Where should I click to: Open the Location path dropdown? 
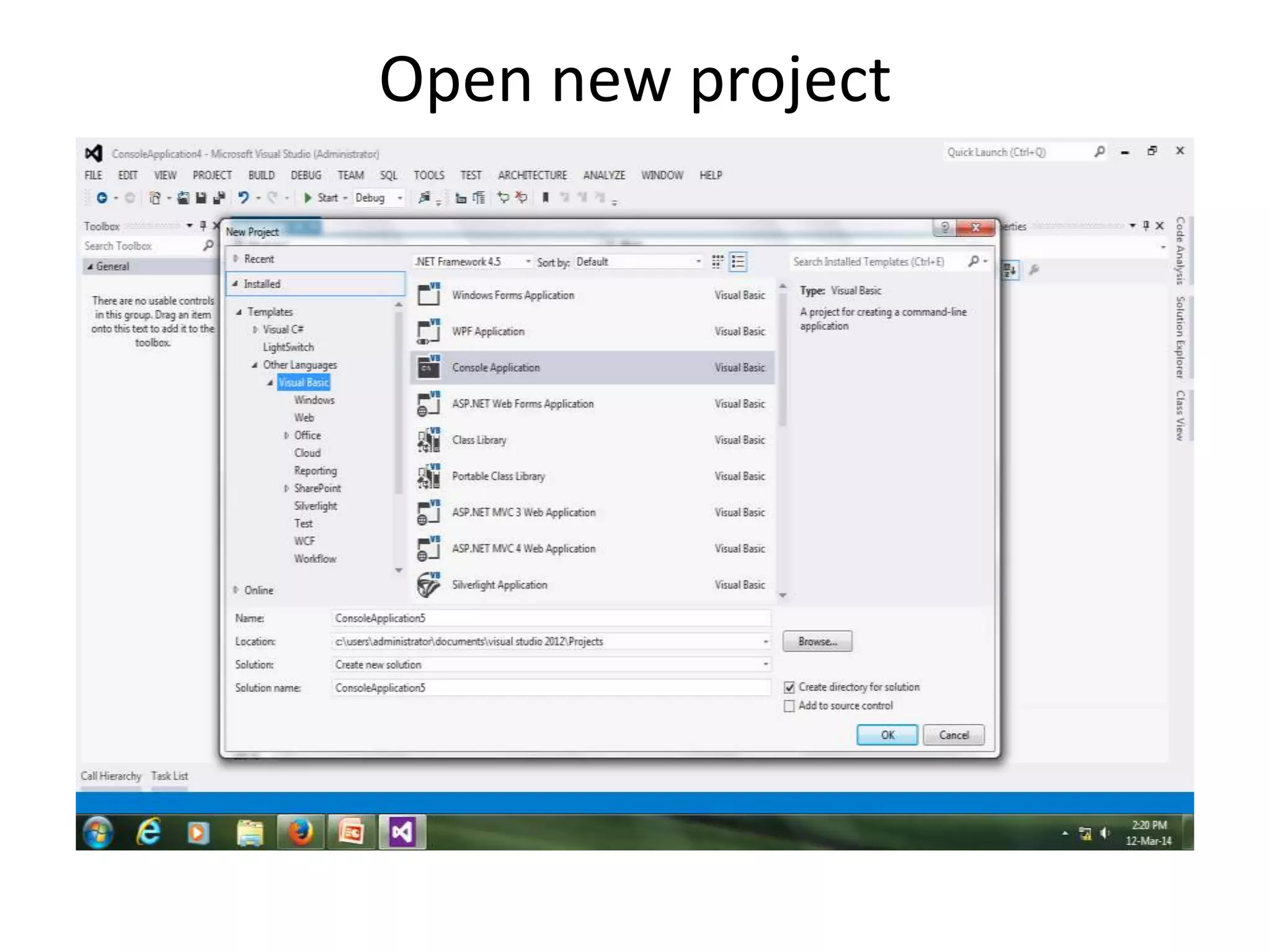click(x=766, y=641)
